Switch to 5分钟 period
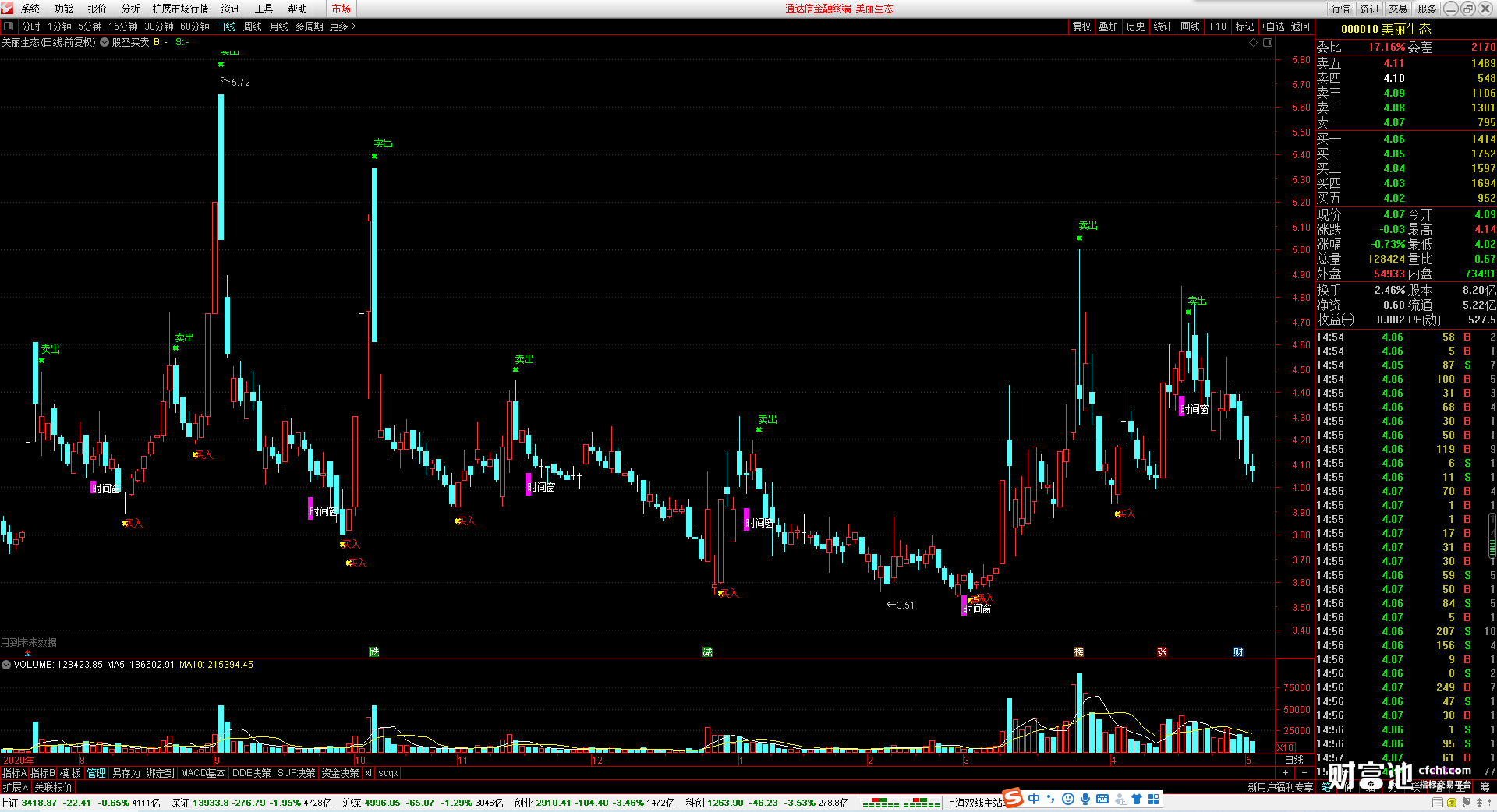 coord(90,26)
